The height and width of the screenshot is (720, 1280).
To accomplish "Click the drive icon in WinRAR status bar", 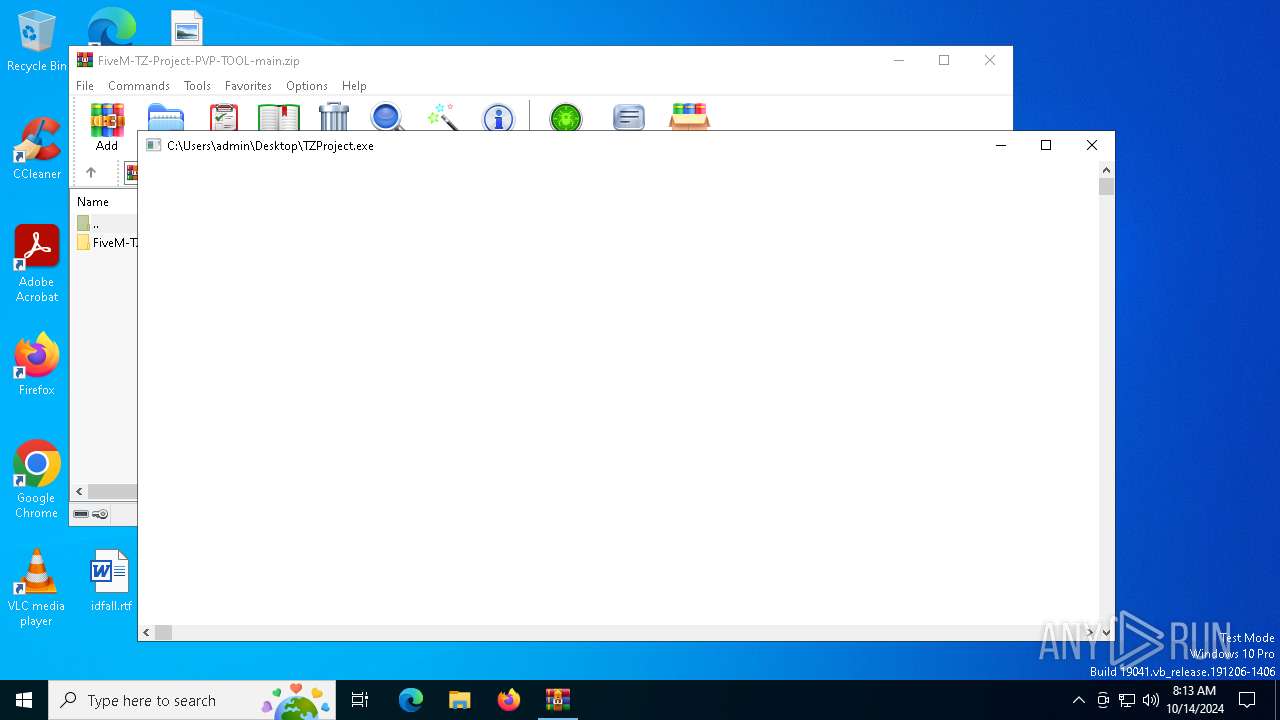I will (x=81, y=514).
